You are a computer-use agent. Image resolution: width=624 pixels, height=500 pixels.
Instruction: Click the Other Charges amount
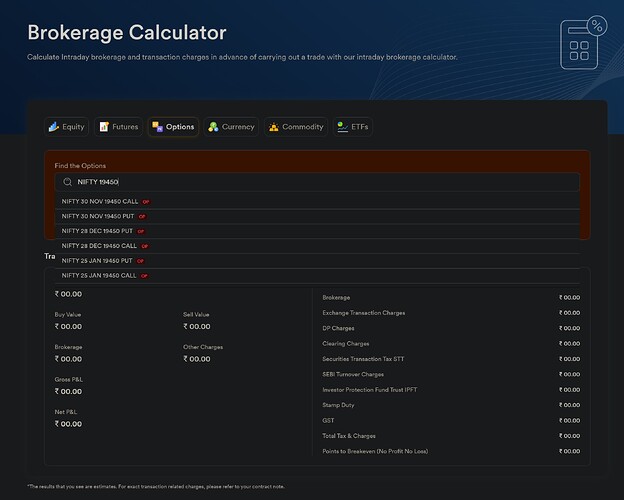(197, 359)
